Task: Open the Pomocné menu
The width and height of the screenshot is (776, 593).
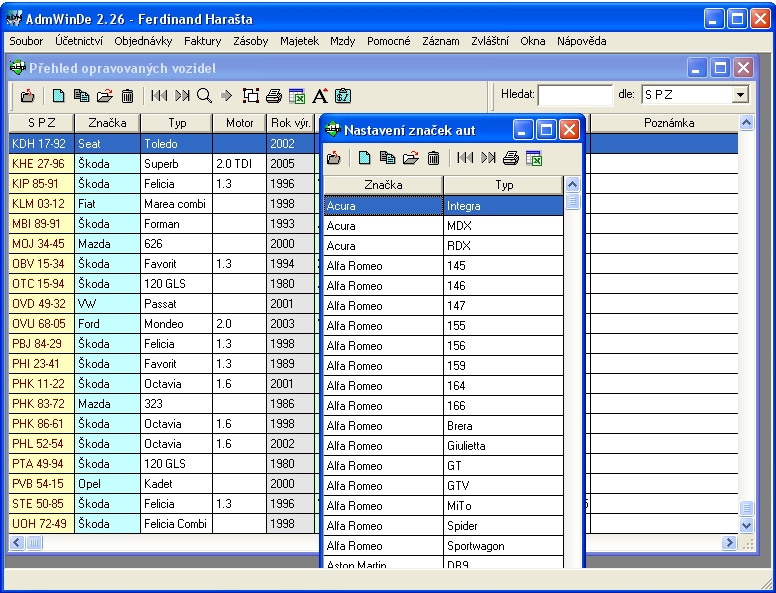Action: click(x=388, y=41)
